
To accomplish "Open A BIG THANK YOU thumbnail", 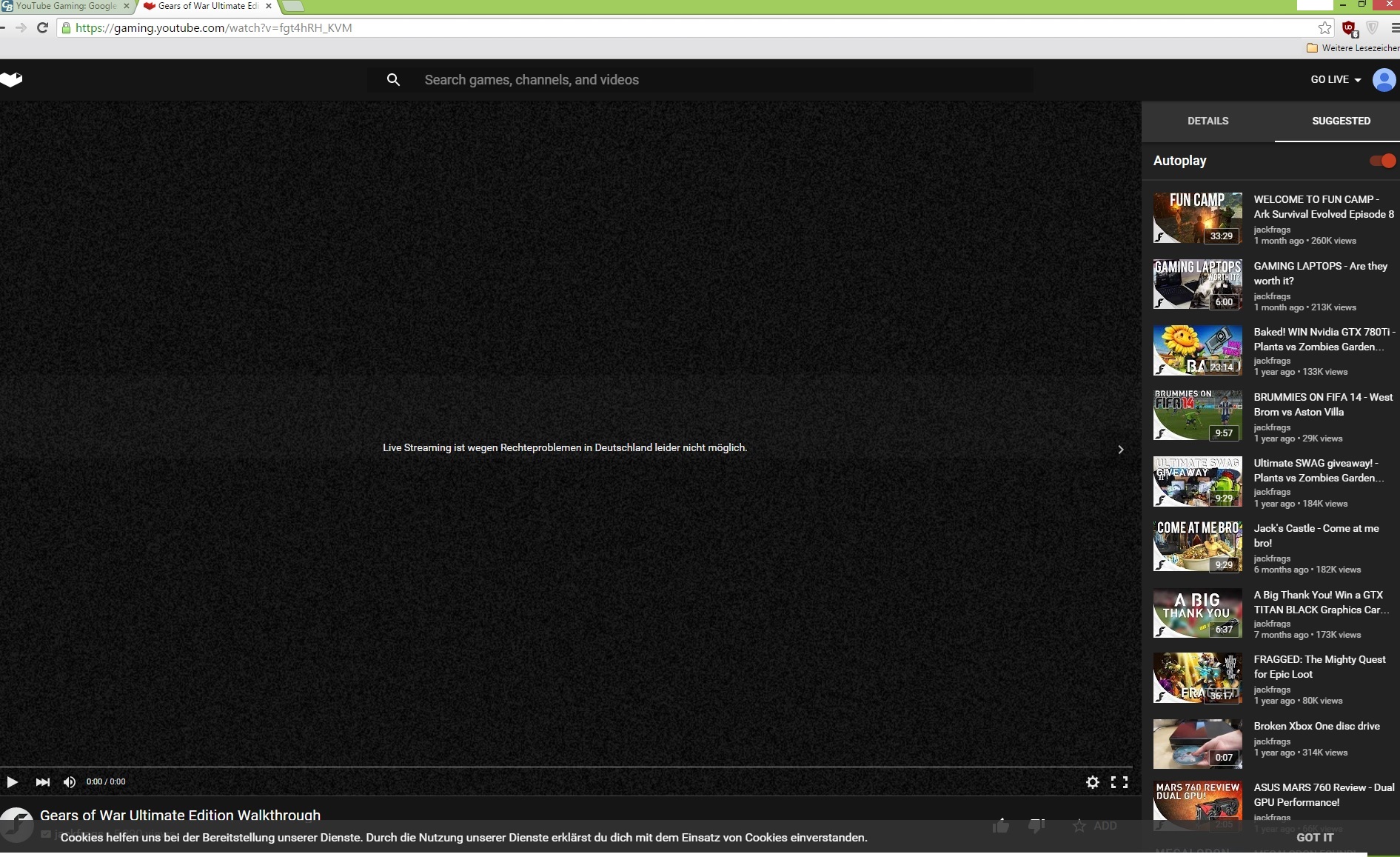I will (x=1197, y=613).
